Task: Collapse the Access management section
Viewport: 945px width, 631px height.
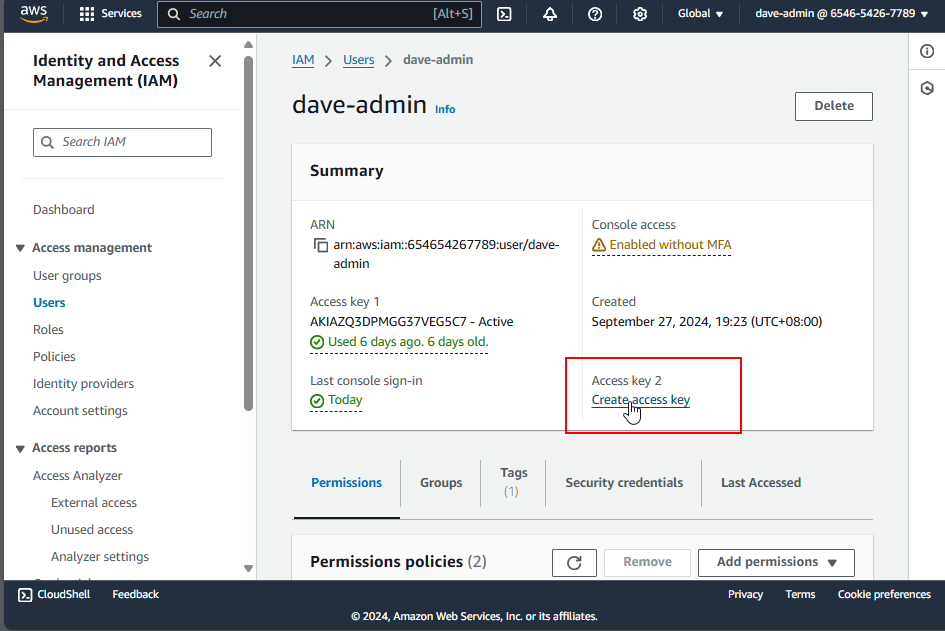Action: [20, 248]
